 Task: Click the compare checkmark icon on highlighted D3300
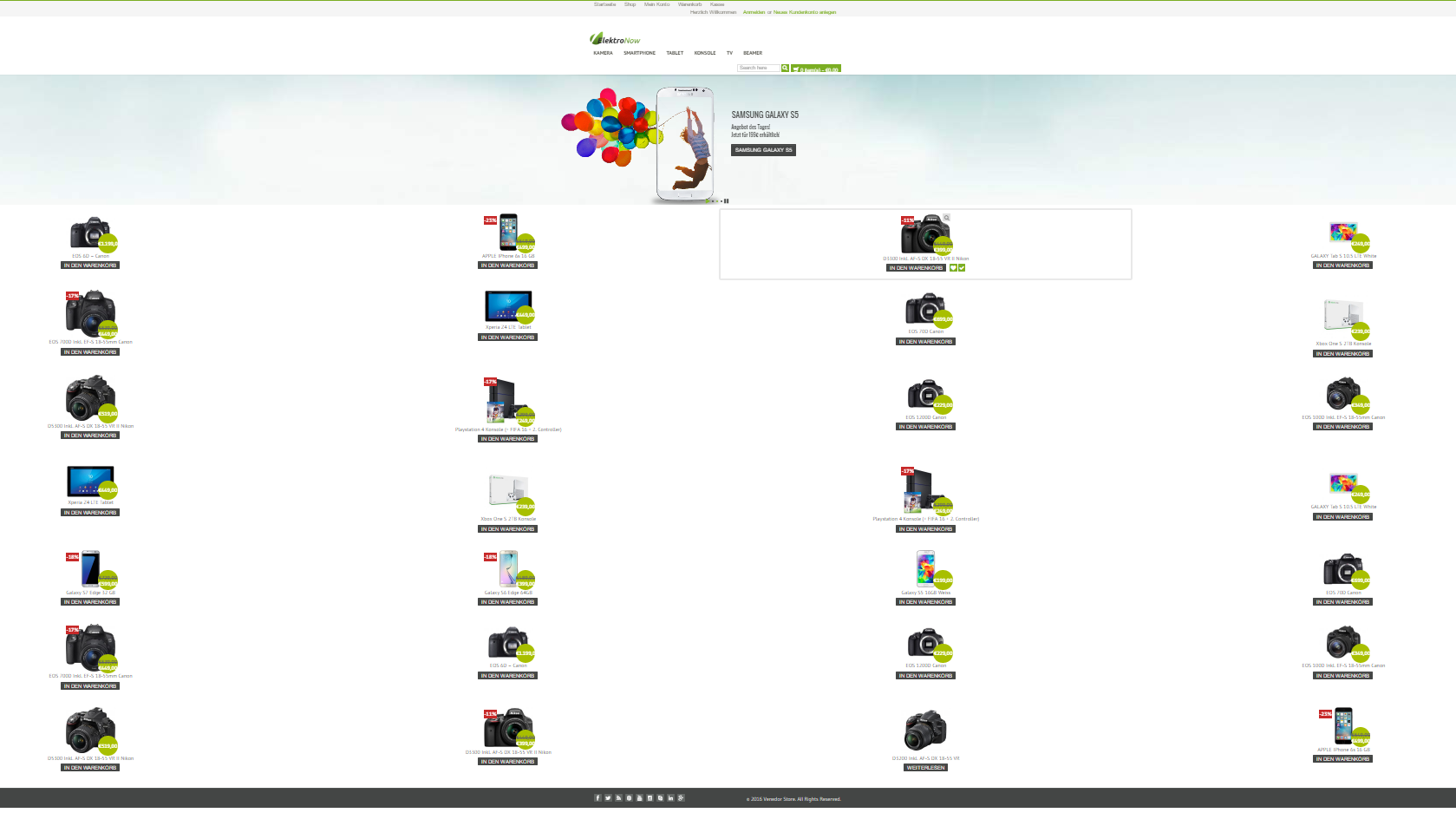click(962, 268)
